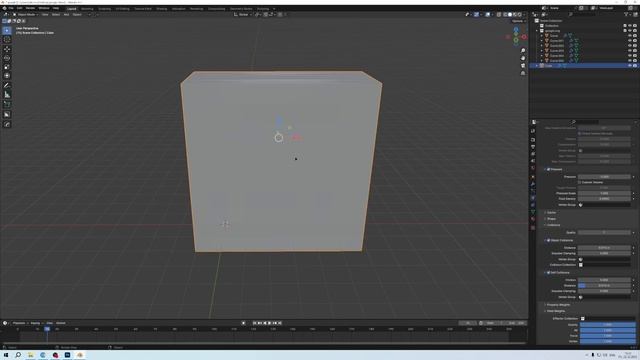The image size is (640, 360).
Task: Open the viewport Object menu
Action: pyautogui.click(x=77, y=15)
